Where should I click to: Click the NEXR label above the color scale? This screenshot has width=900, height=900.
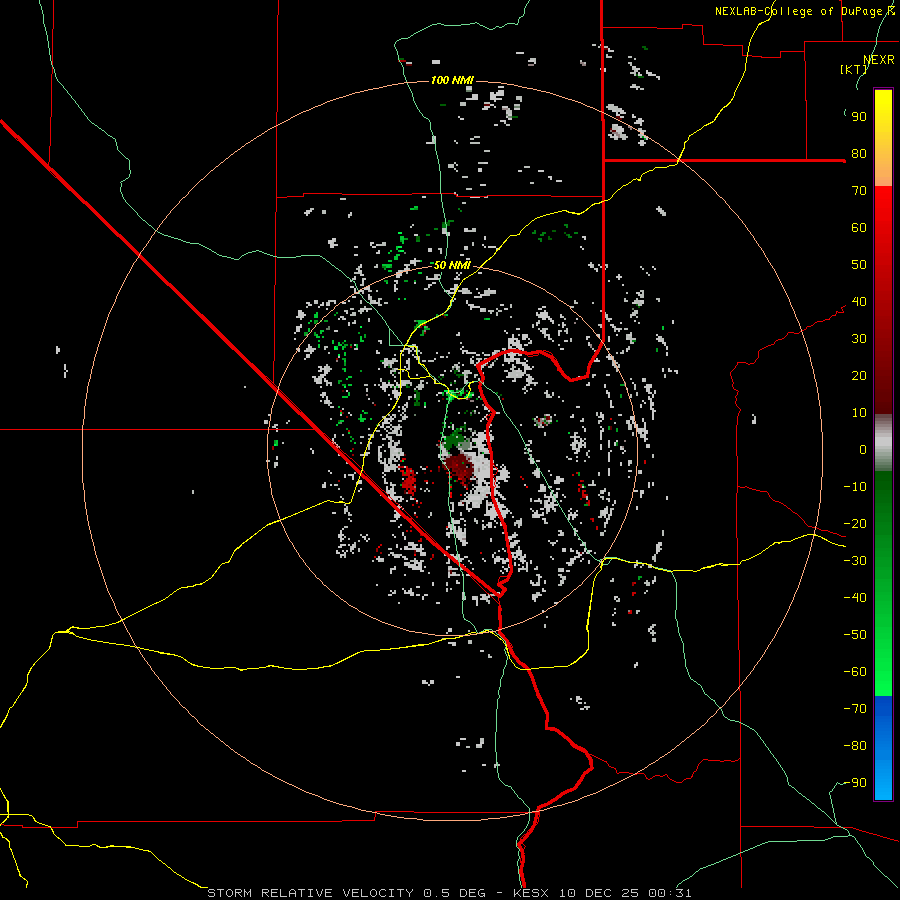pos(879,60)
